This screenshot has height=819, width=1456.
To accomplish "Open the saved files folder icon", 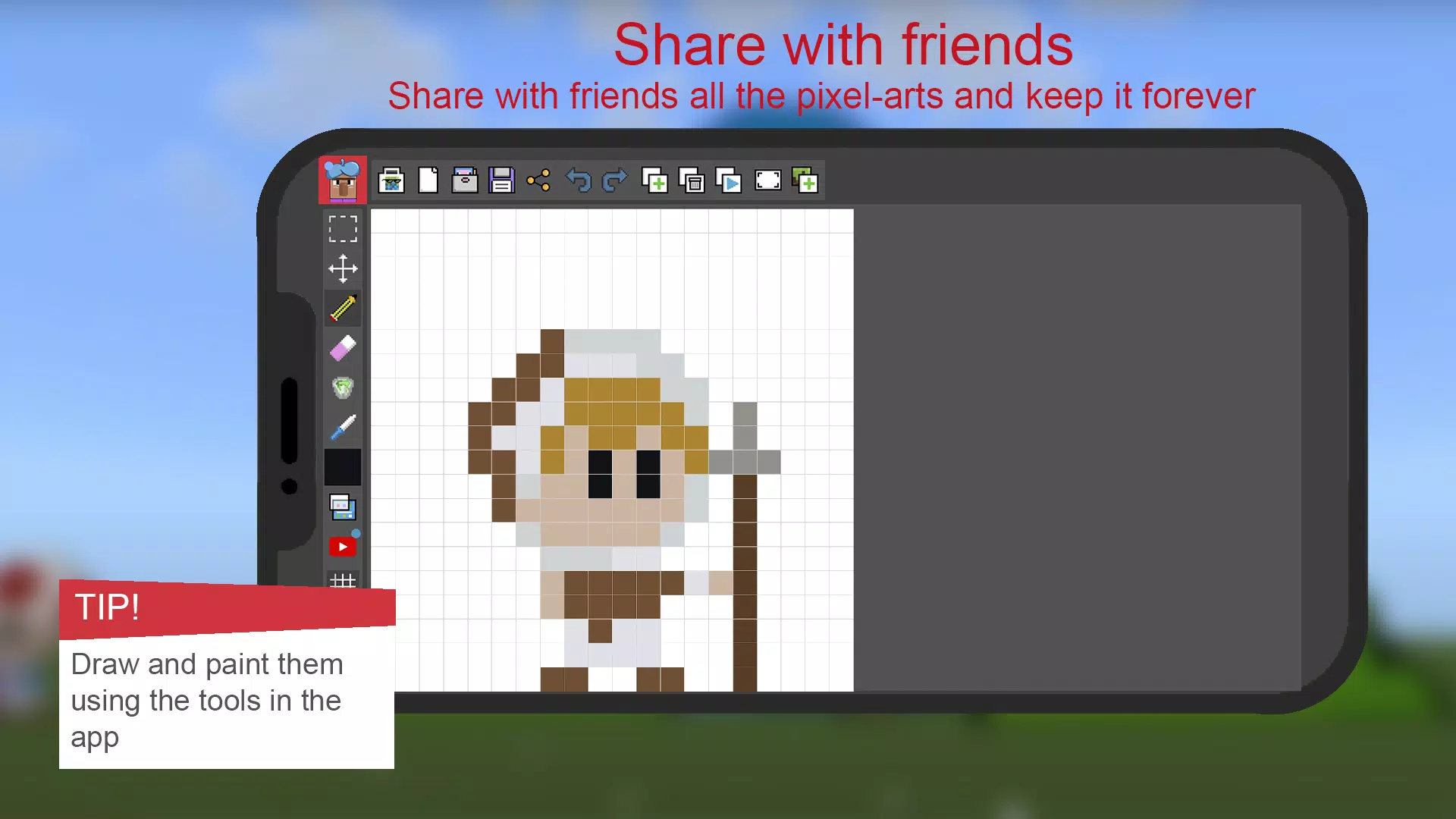I will point(465,180).
